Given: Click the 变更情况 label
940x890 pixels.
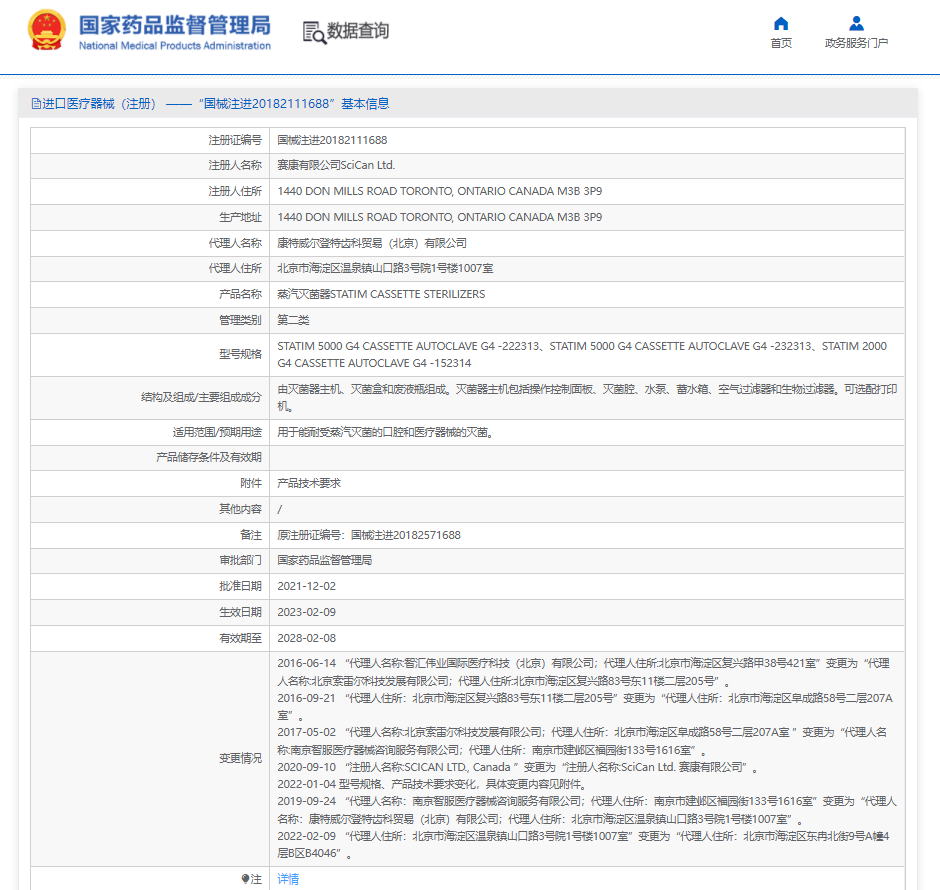Looking at the screenshot, I should pyautogui.click(x=240, y=758).
